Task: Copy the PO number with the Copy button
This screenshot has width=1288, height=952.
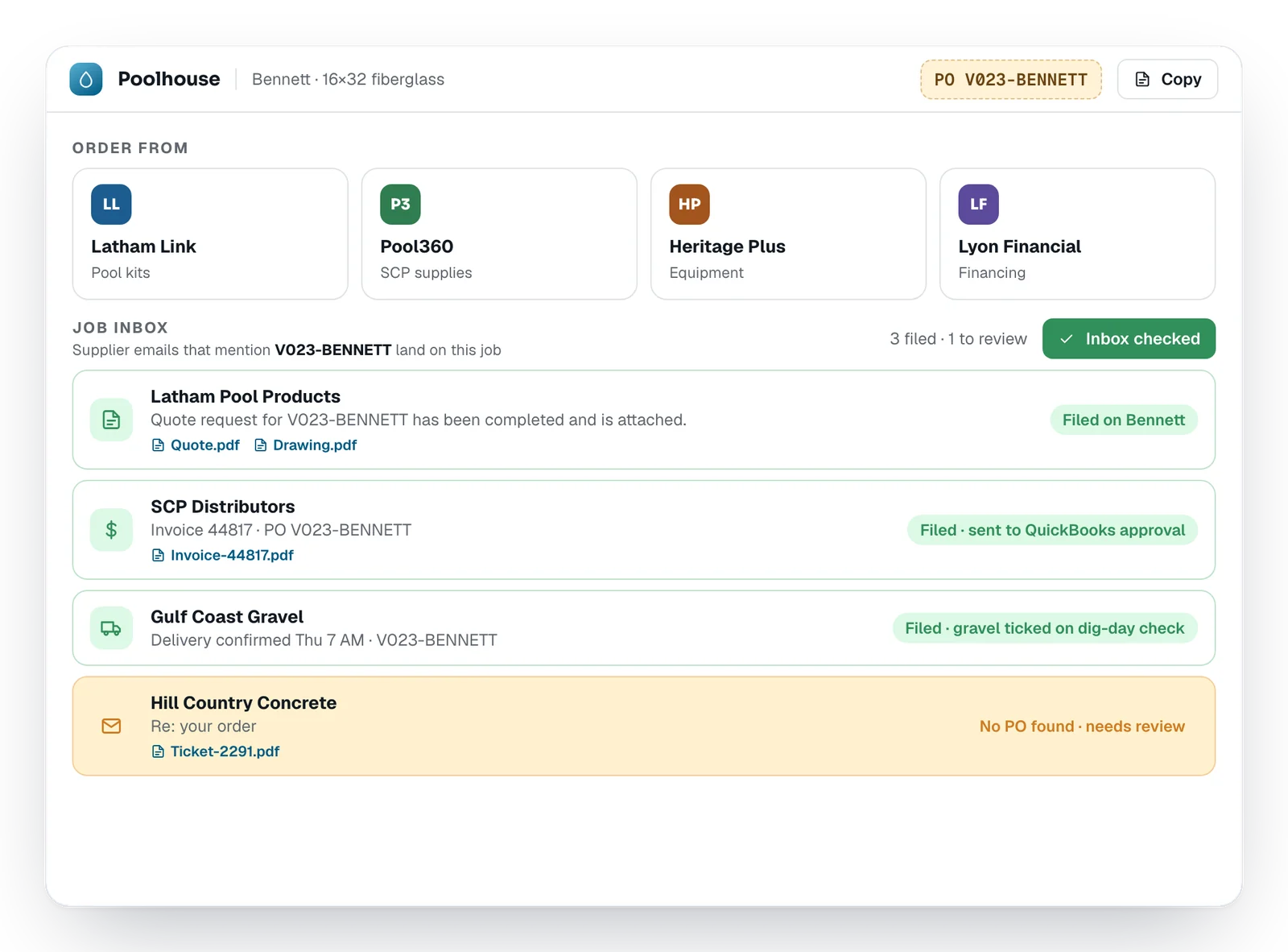Action: point(1167,79)
